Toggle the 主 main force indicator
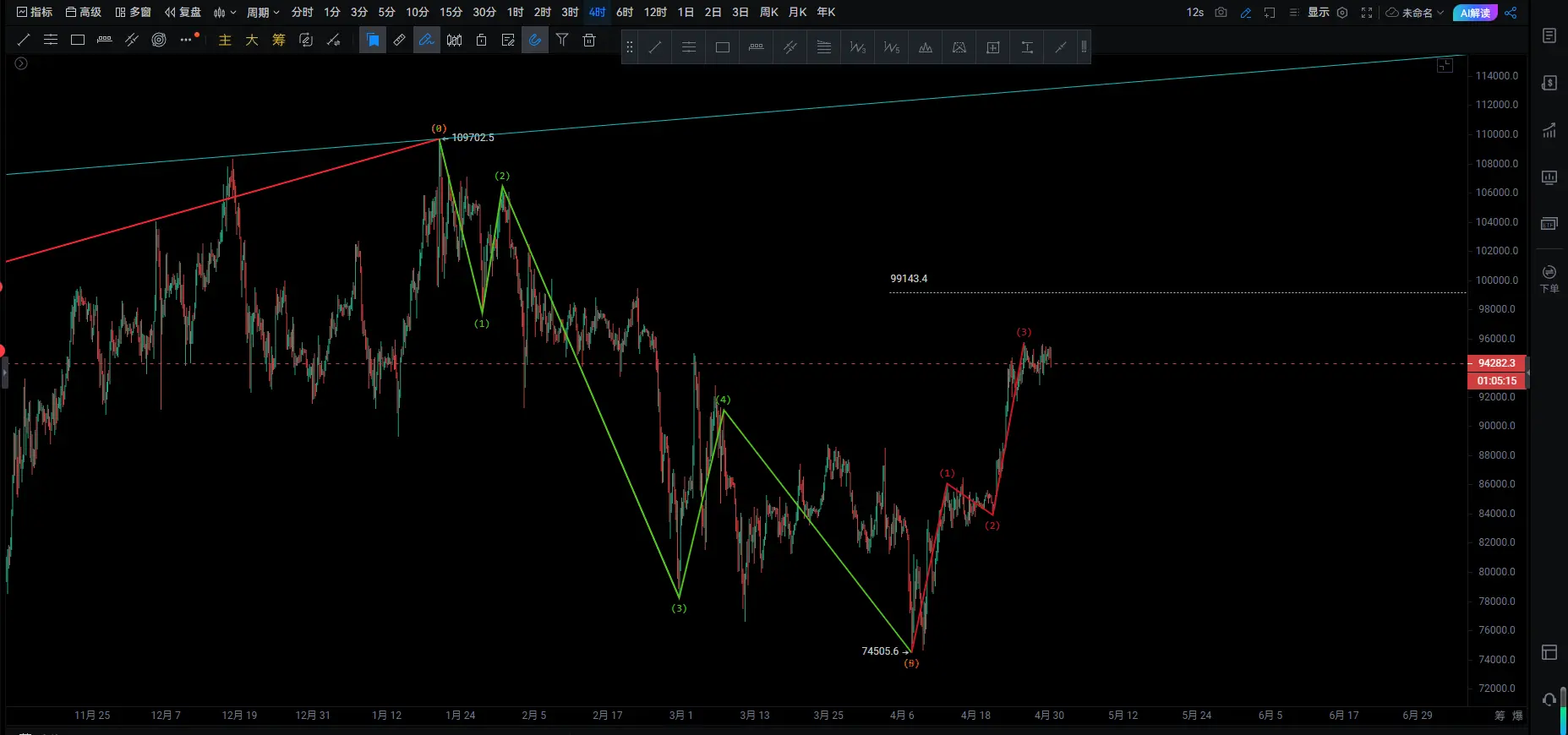Image resolution: width=1568 pixels, height=735 pixels. click(x=225, y=40)
